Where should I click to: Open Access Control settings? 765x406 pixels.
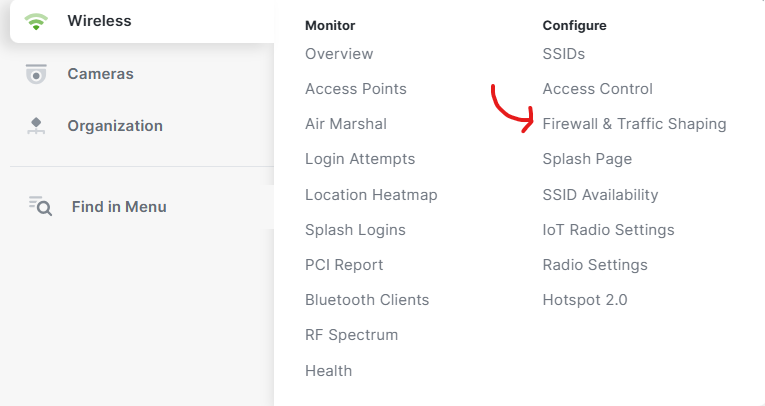[x=597, y=89]
